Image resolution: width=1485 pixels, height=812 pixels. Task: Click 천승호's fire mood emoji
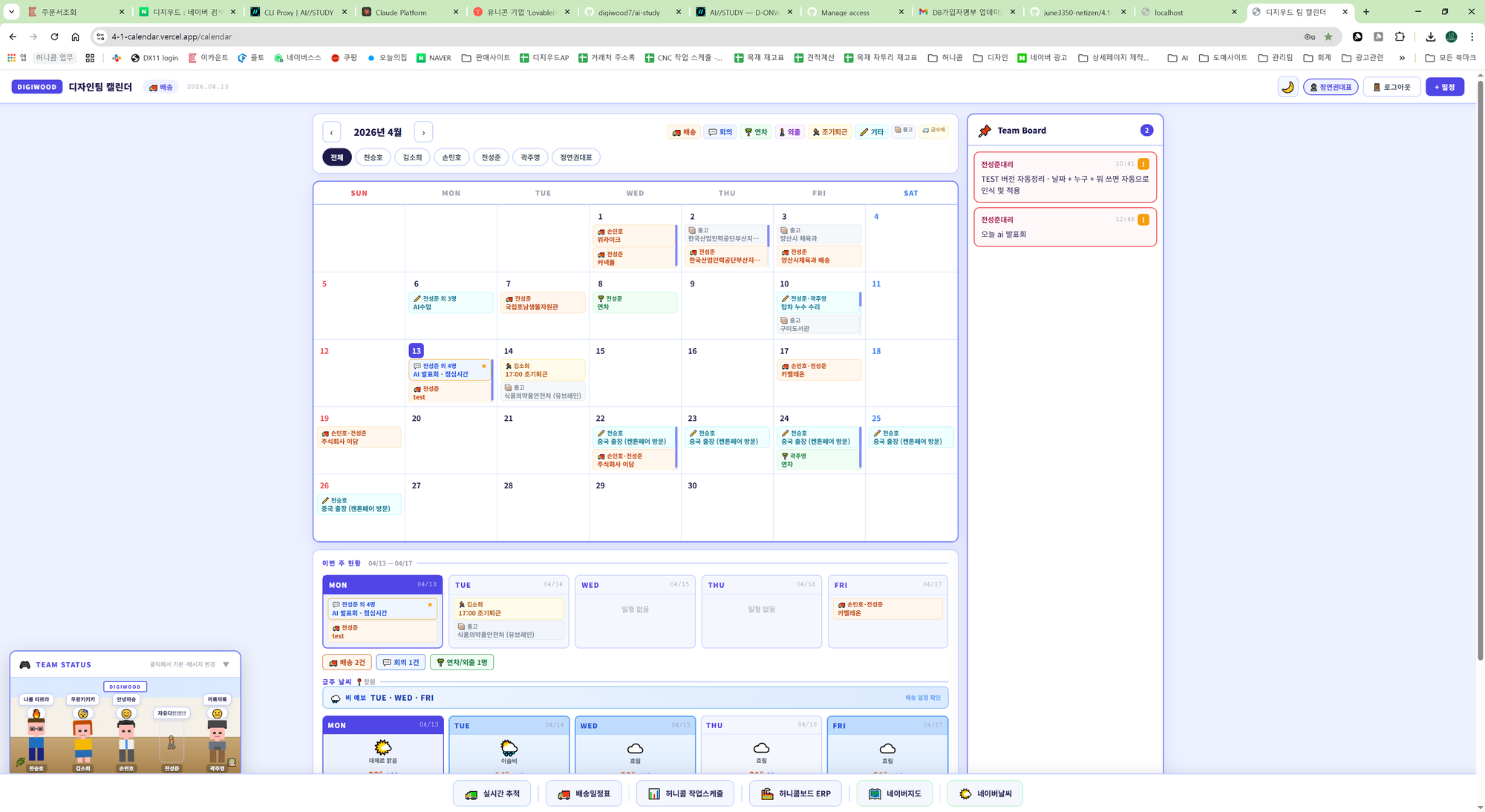[x=36, y=714]
